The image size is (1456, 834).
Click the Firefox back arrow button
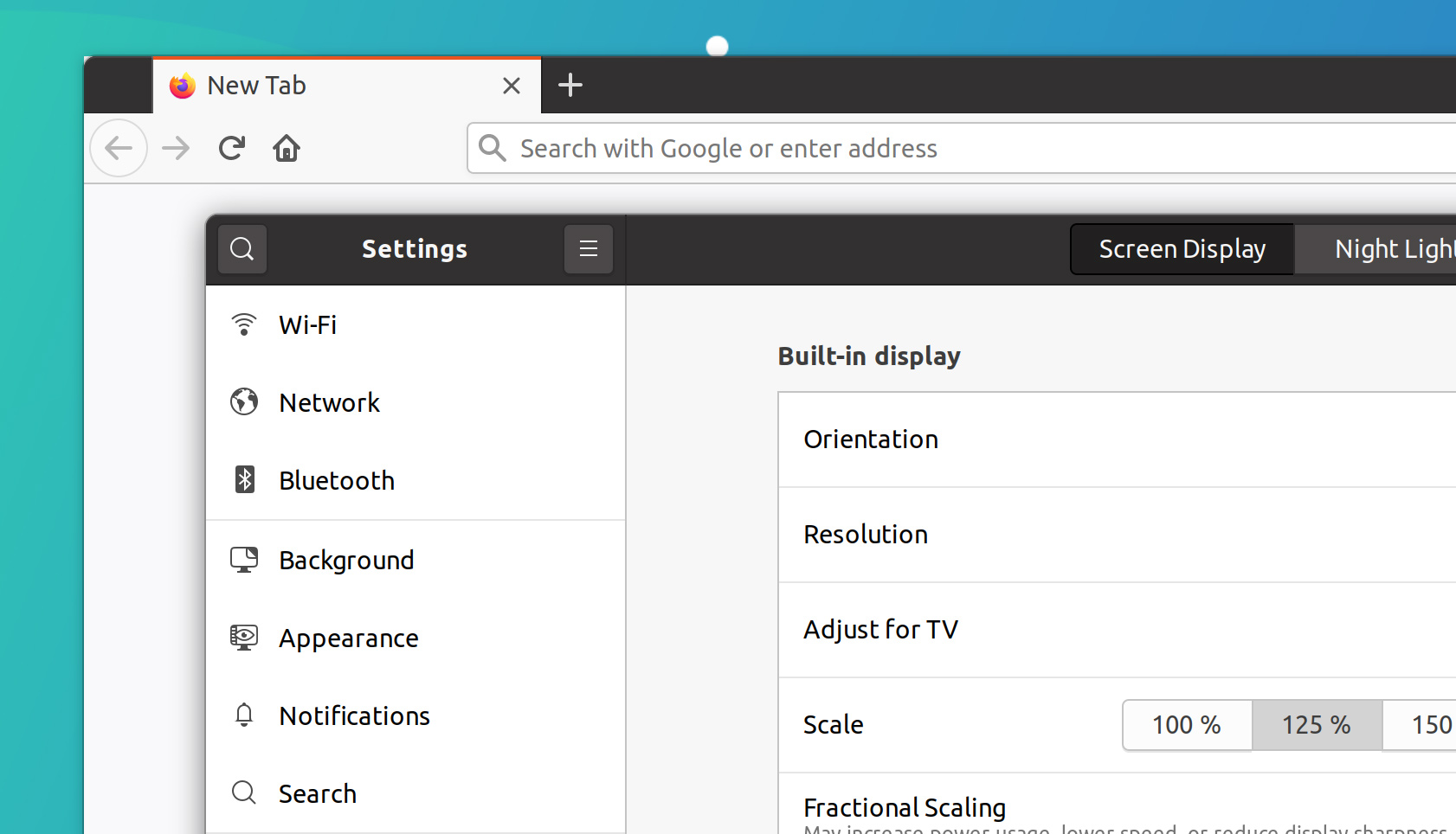pos(119,148)
